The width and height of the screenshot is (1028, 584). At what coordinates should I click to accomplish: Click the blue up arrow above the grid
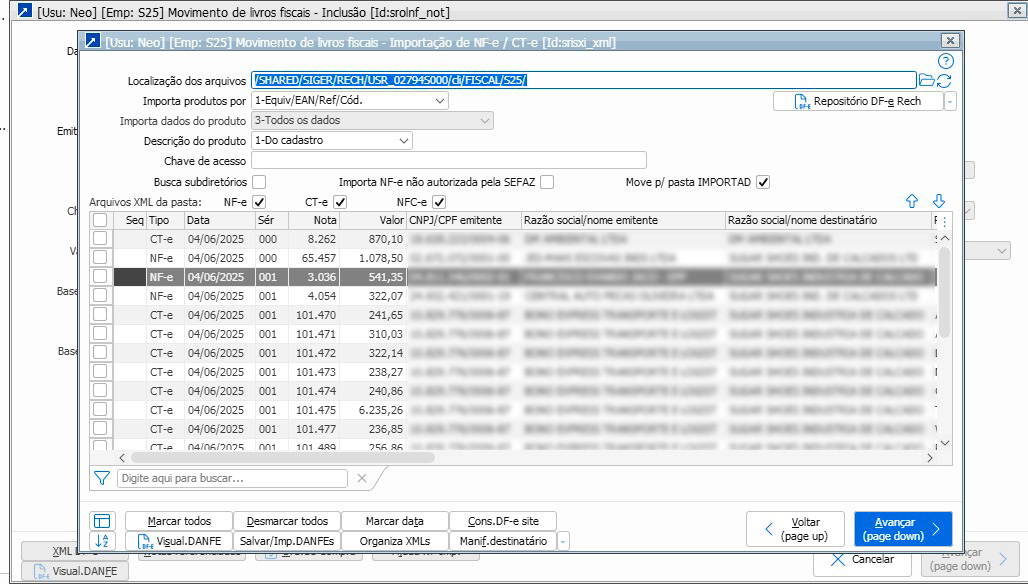click(912, 202)
